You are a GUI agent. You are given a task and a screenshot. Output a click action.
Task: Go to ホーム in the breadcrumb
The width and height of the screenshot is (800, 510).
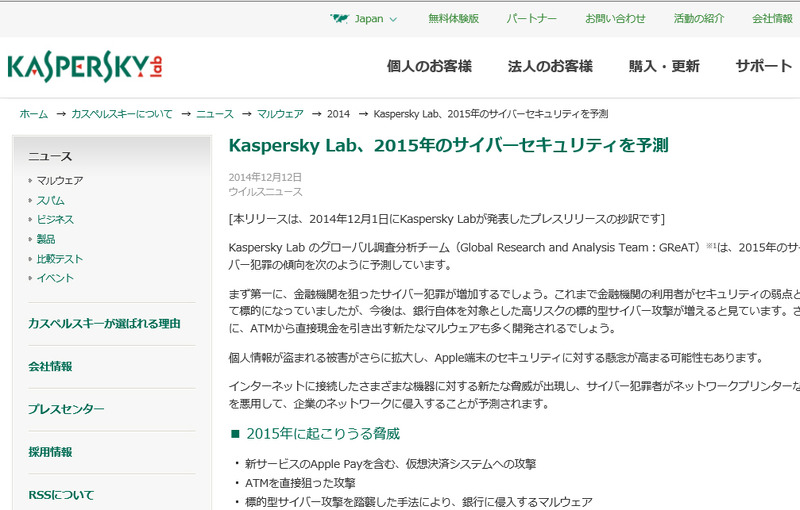pos(33,114)
